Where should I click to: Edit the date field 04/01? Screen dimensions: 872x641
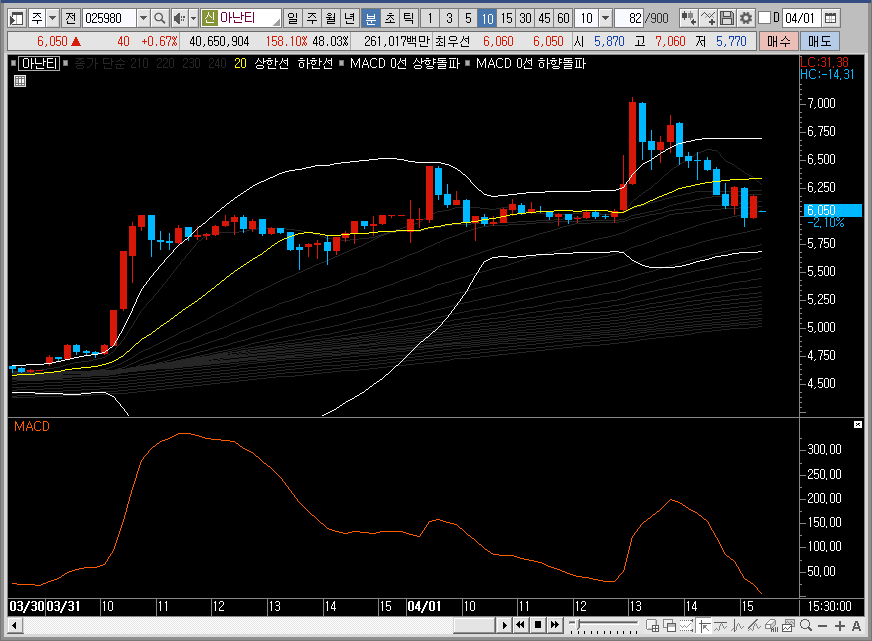point(801,18)
